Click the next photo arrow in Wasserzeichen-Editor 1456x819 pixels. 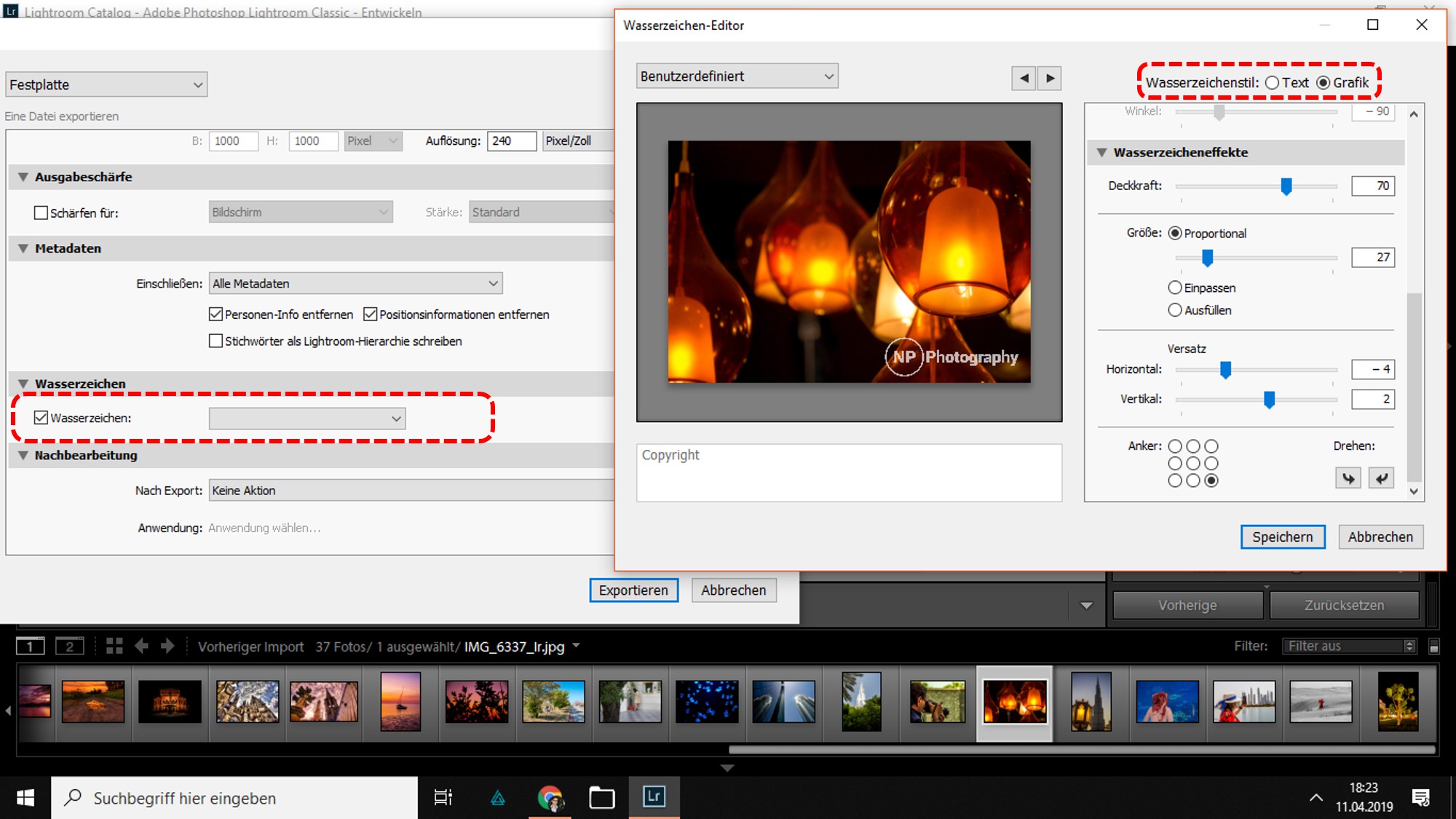(1050, 78)
